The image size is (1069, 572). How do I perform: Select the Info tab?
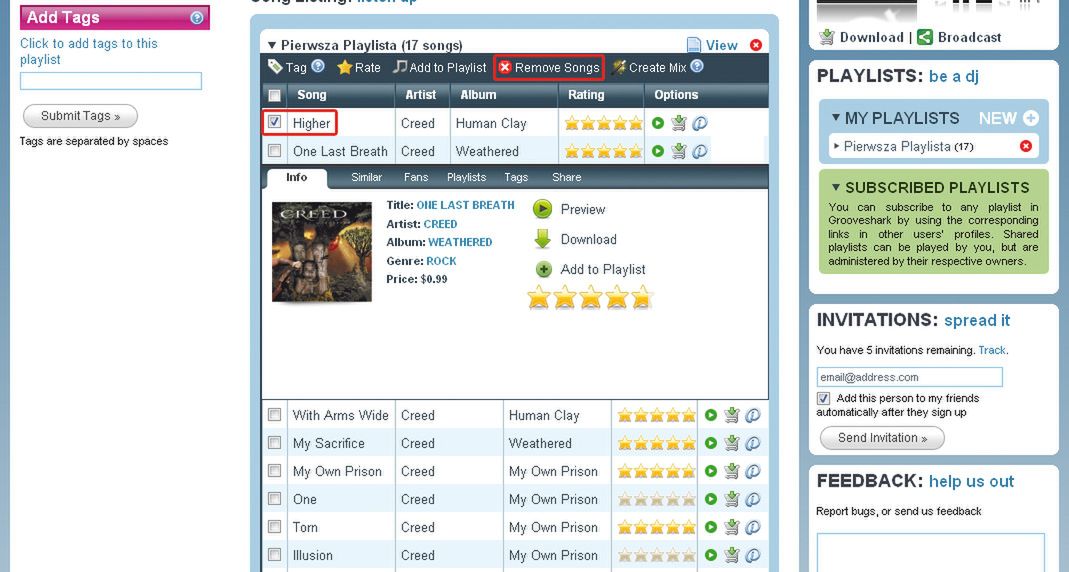coord(297,177)
